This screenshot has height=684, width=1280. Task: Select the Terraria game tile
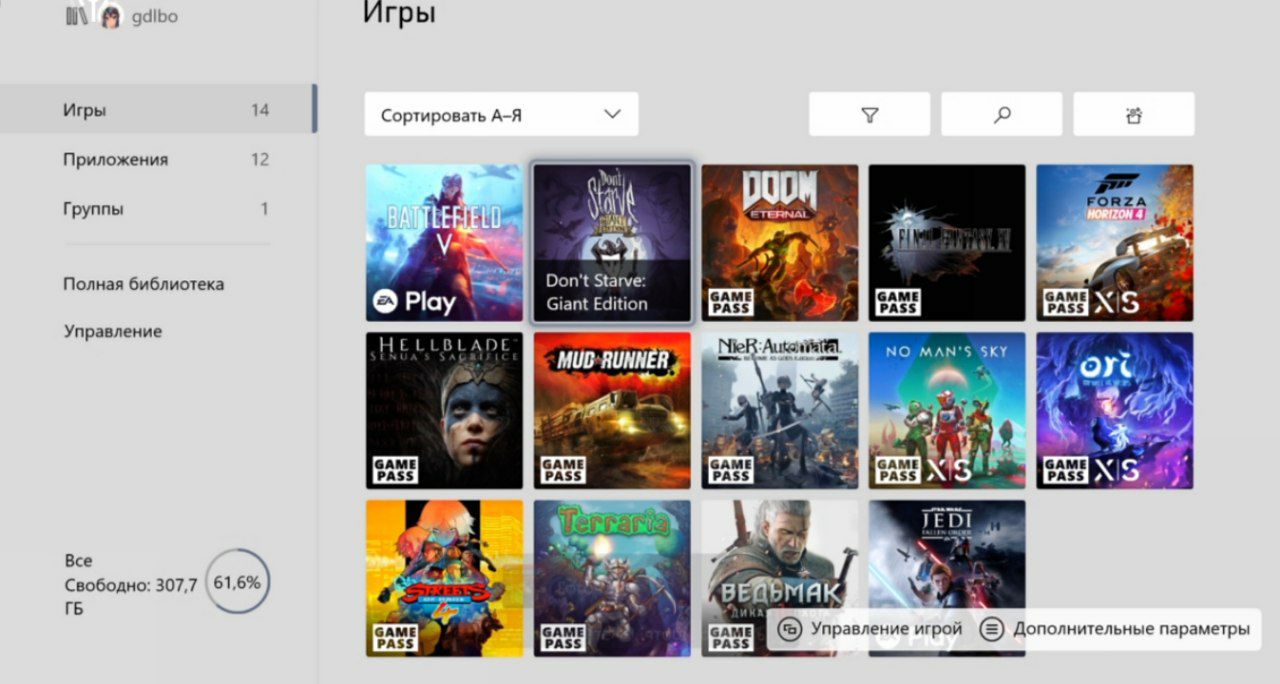pos(612,578)
